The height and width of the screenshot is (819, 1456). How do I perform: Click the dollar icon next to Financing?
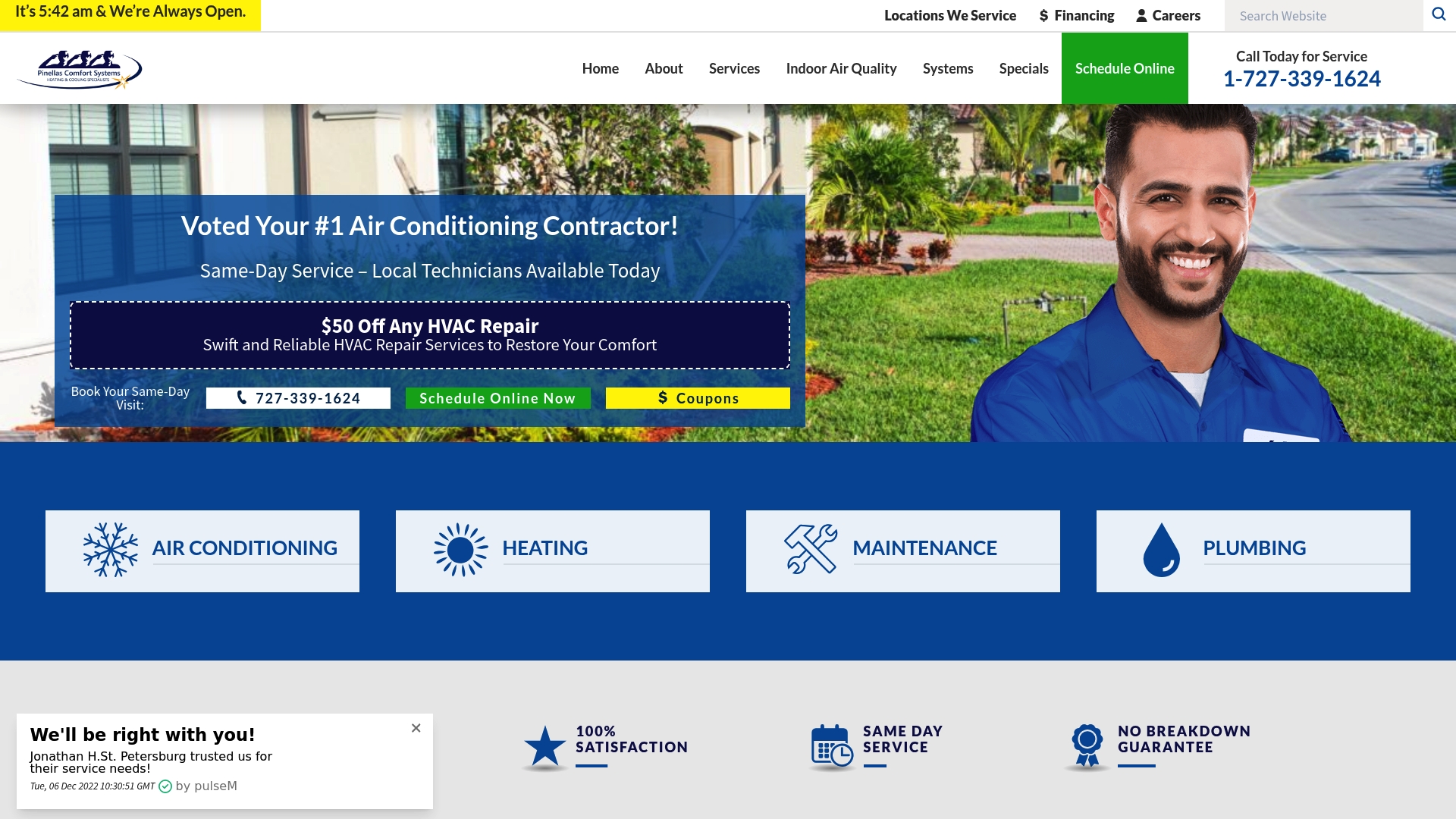(1043, 14)
